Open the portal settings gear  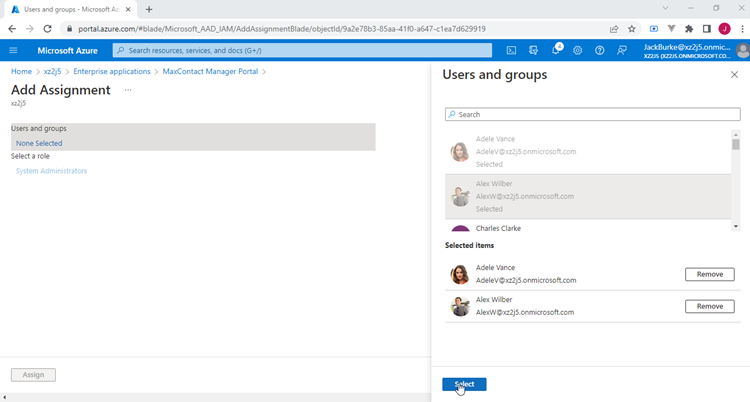click(578, 50)
